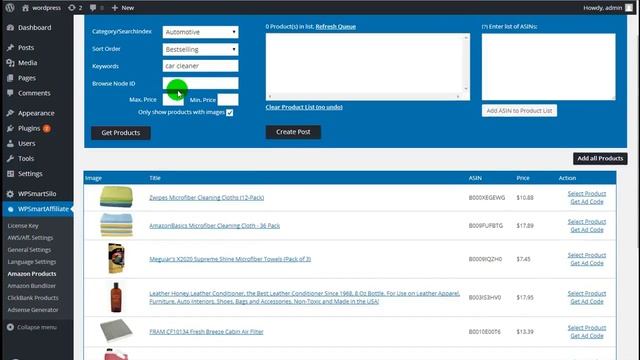Image resolution: width=640 pixels, height=360 pixels.
Task: Click the Collapse menu arrow icon
Action: click(10, 327)
